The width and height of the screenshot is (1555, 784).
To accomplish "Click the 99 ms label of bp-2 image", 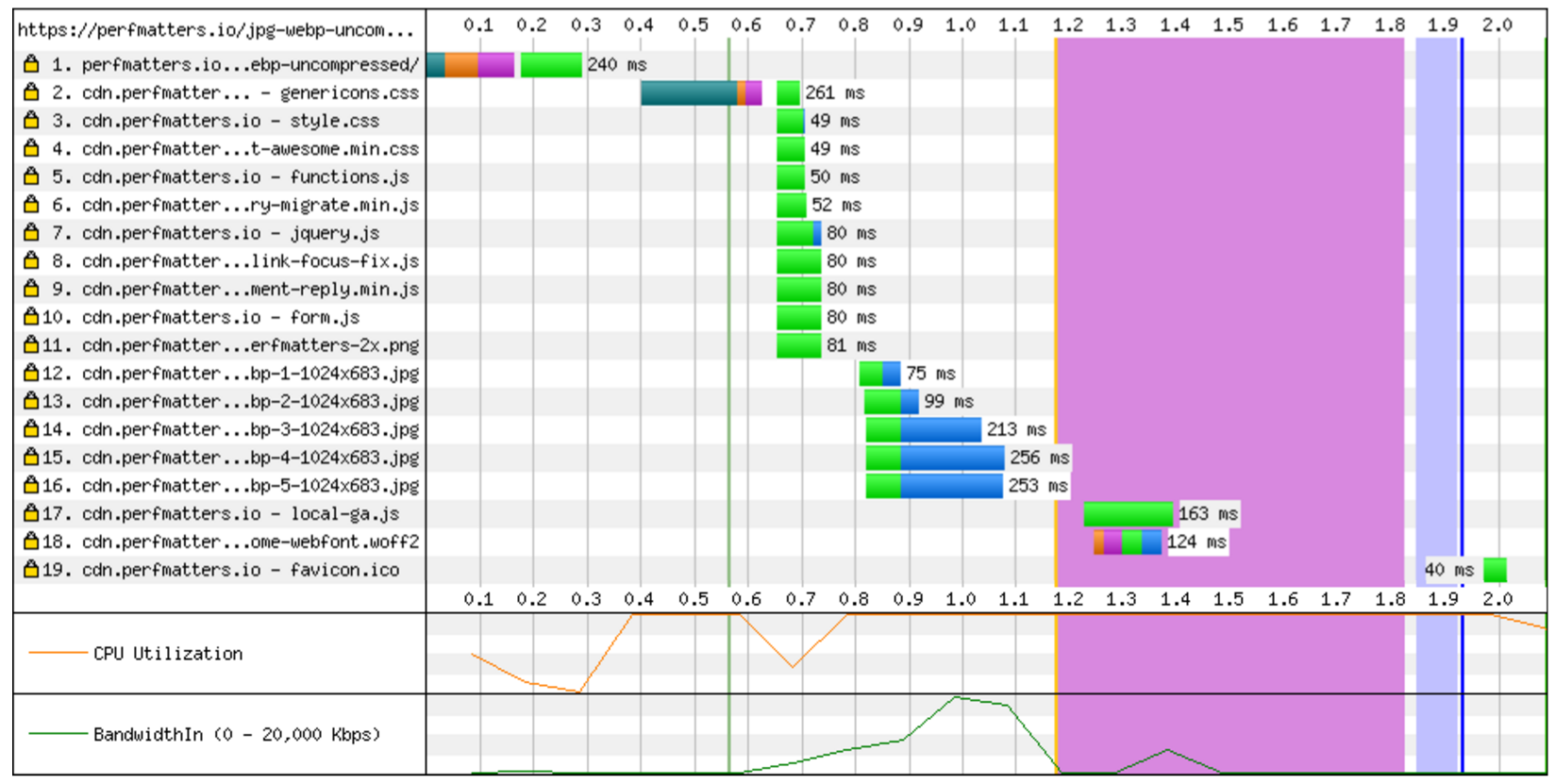I will 948,401.
